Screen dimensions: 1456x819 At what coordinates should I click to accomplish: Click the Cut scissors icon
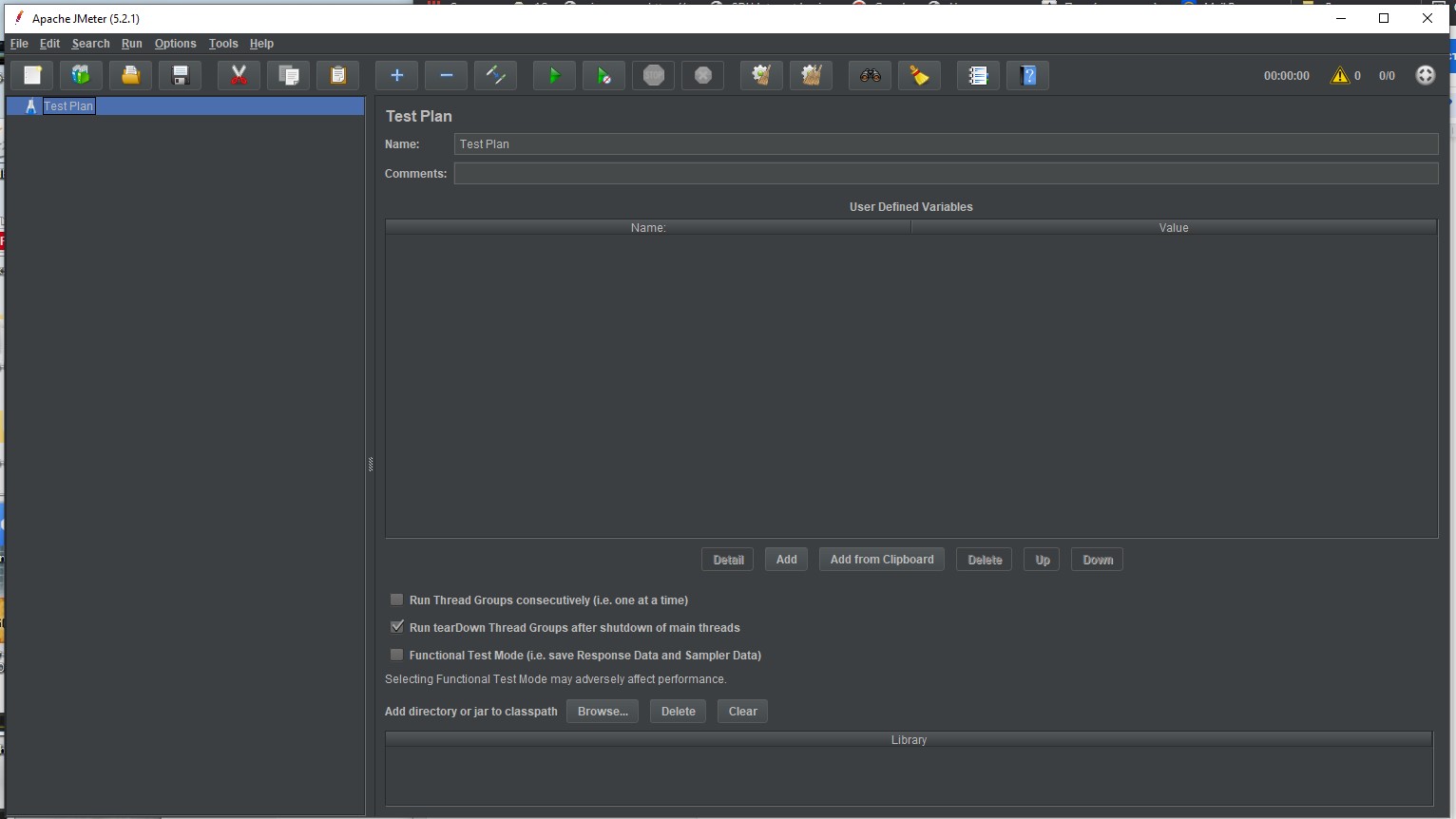[x=239, y=76]
